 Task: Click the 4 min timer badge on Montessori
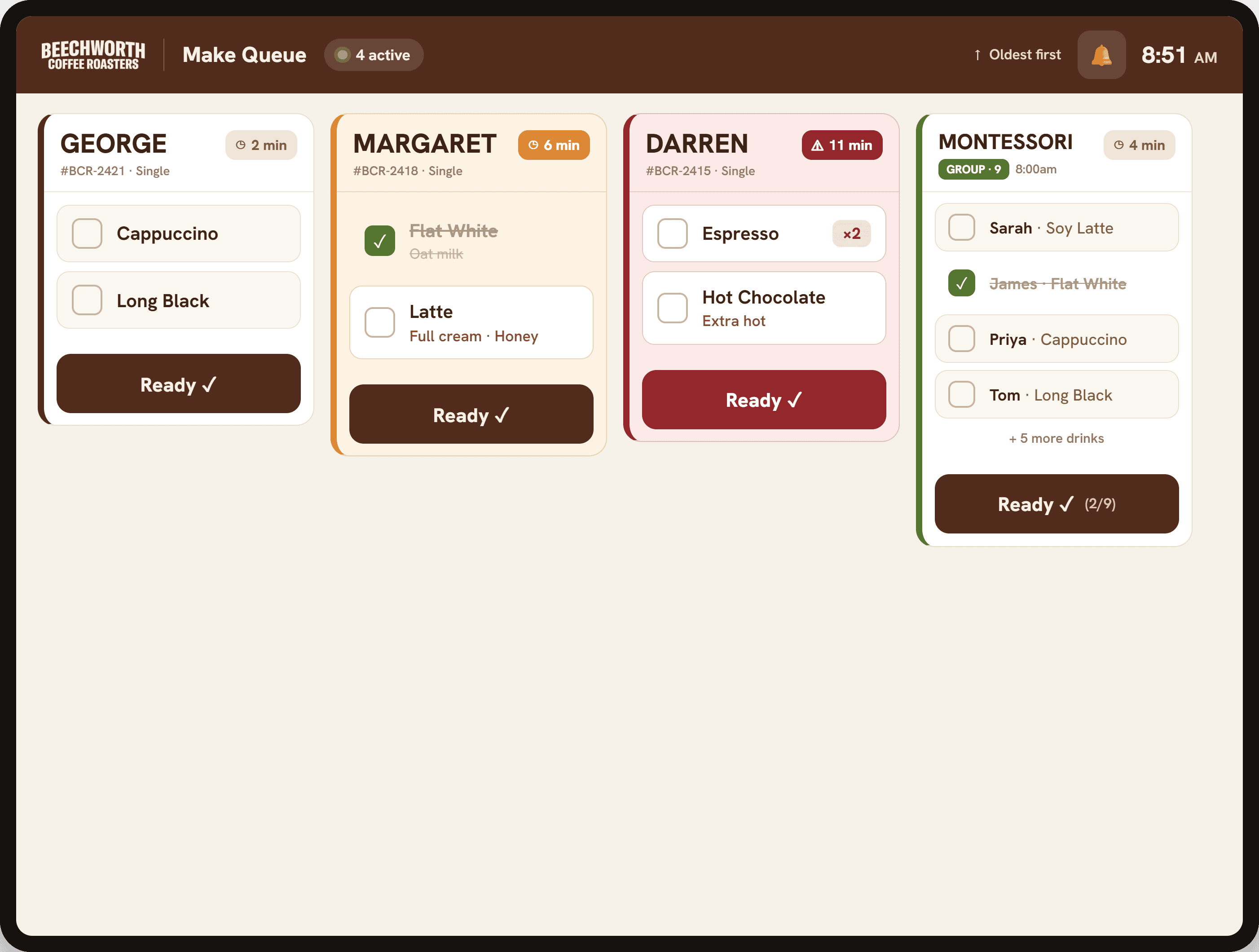(1140, 145)
